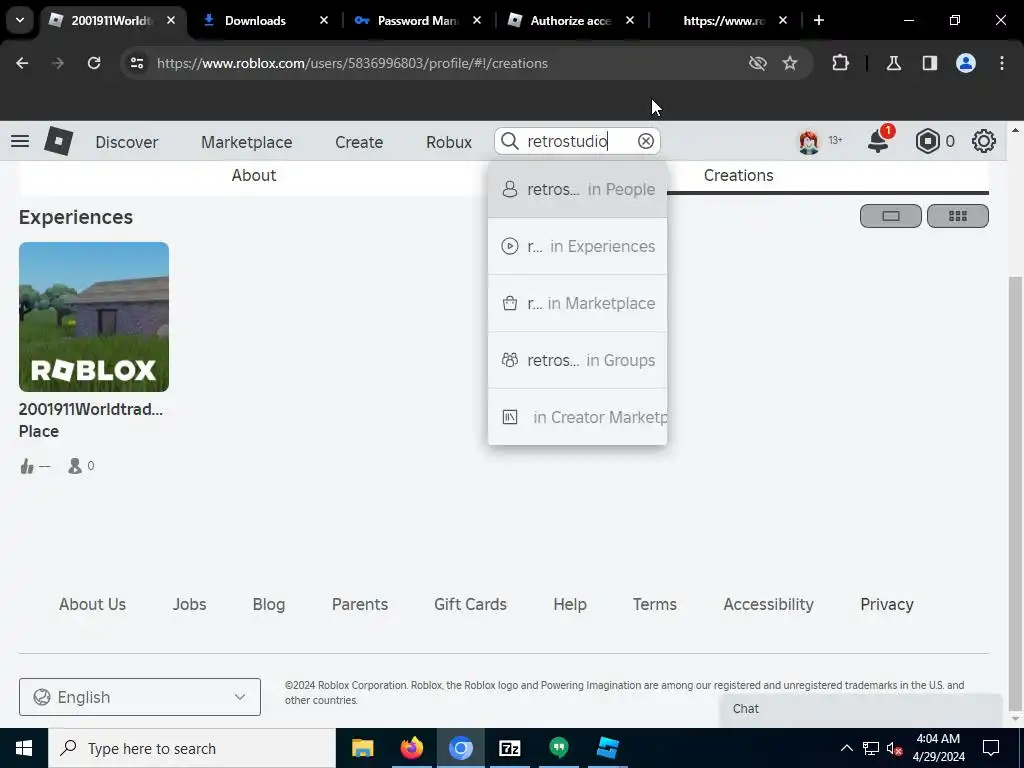Open 7-Zip from the taskbar
This screenshot has height=768, width=1024.
point(509,748)
